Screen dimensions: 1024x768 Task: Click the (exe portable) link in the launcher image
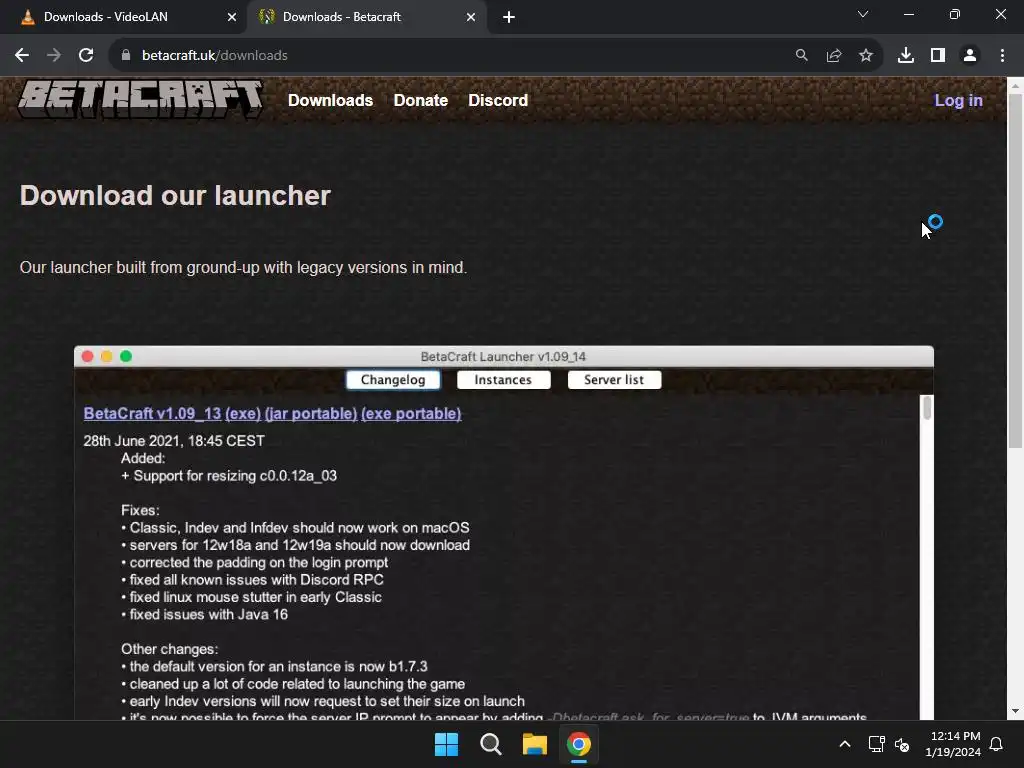pyautogui.click(x=411, y=413)
